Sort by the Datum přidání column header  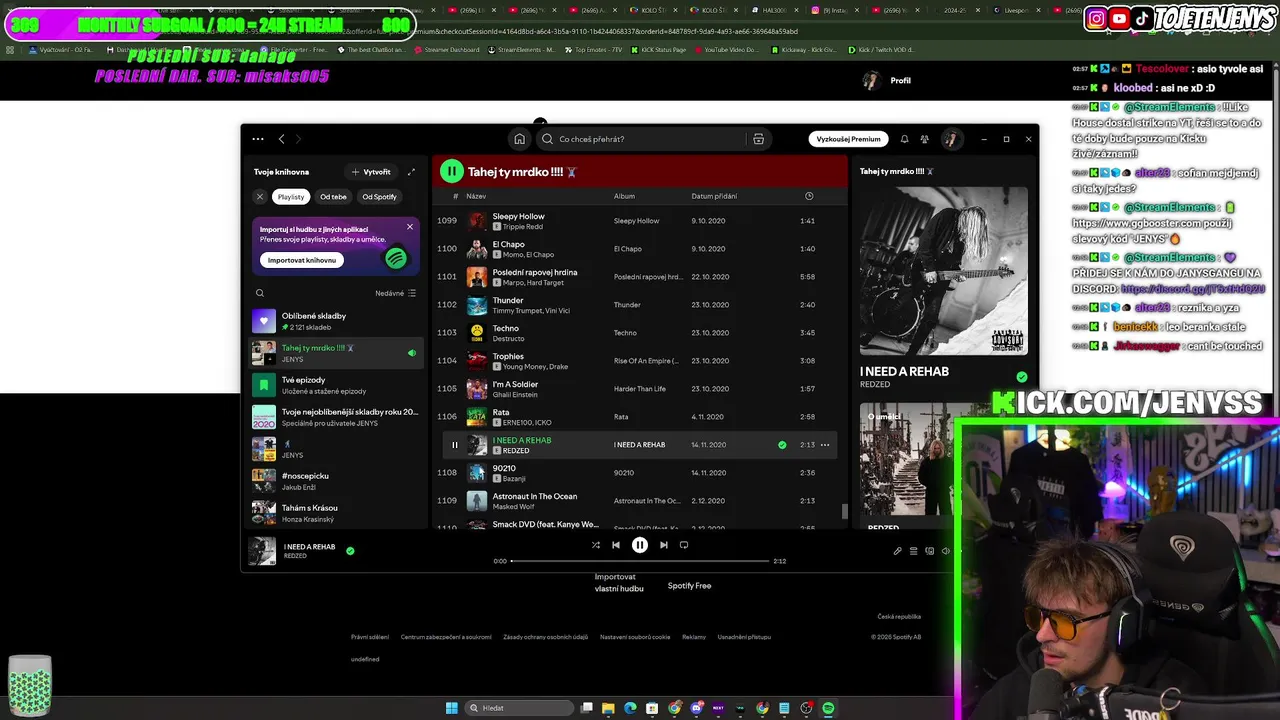click(714, 196)
